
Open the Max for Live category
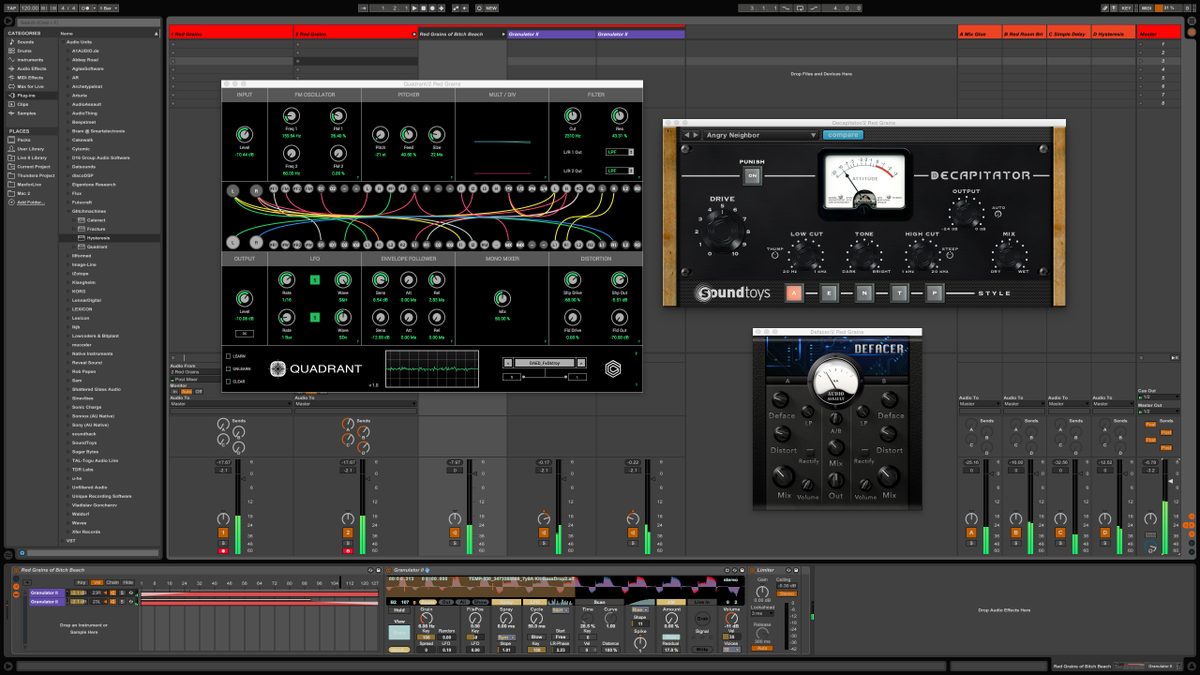pyautogui.click(x=30, y=86)
